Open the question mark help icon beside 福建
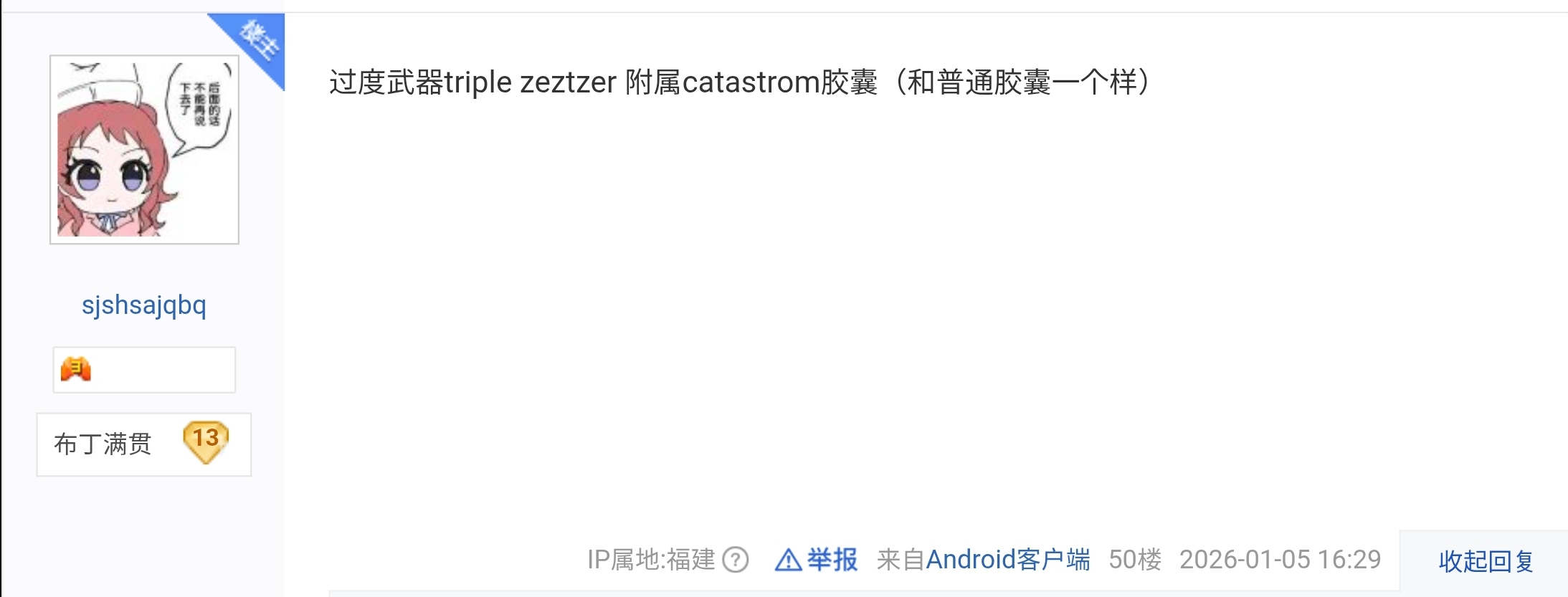Image resolution: width=1568 pixels, height=597 pixels. click(x=735, y=560)
